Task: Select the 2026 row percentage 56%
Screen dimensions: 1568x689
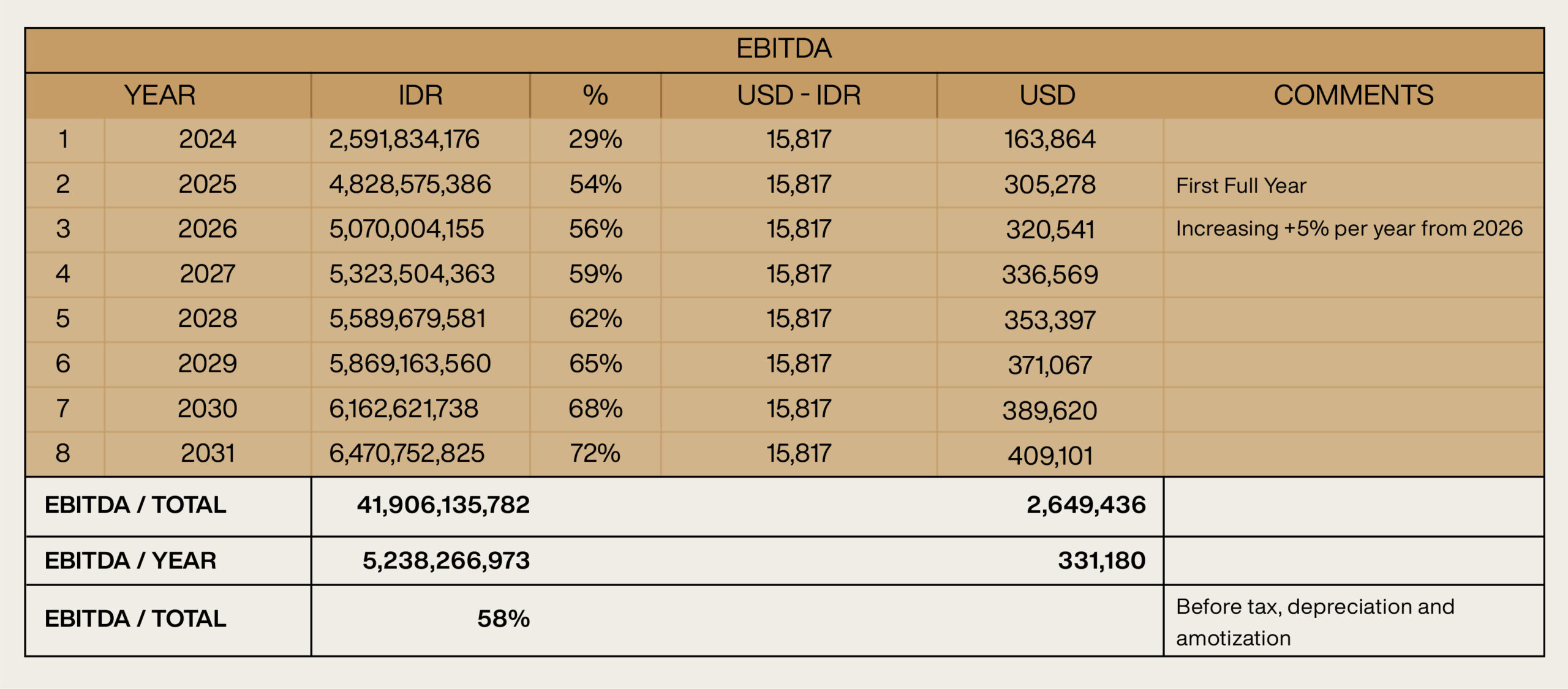Action: 595,229
